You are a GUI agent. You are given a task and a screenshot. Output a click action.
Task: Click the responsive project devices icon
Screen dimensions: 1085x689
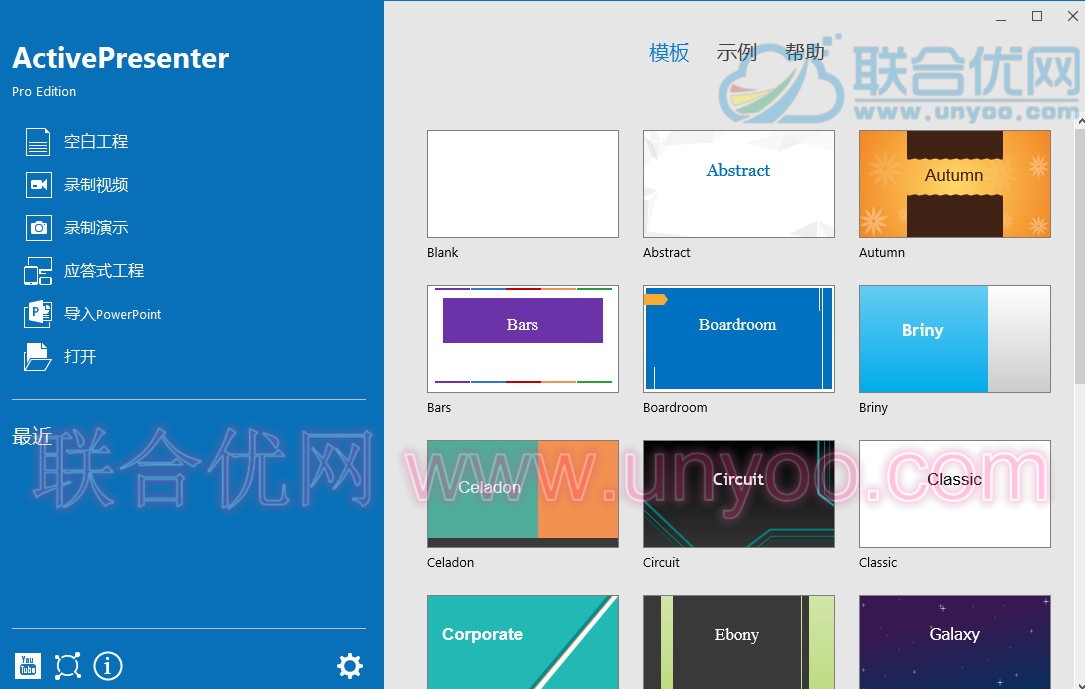[38, 271]
